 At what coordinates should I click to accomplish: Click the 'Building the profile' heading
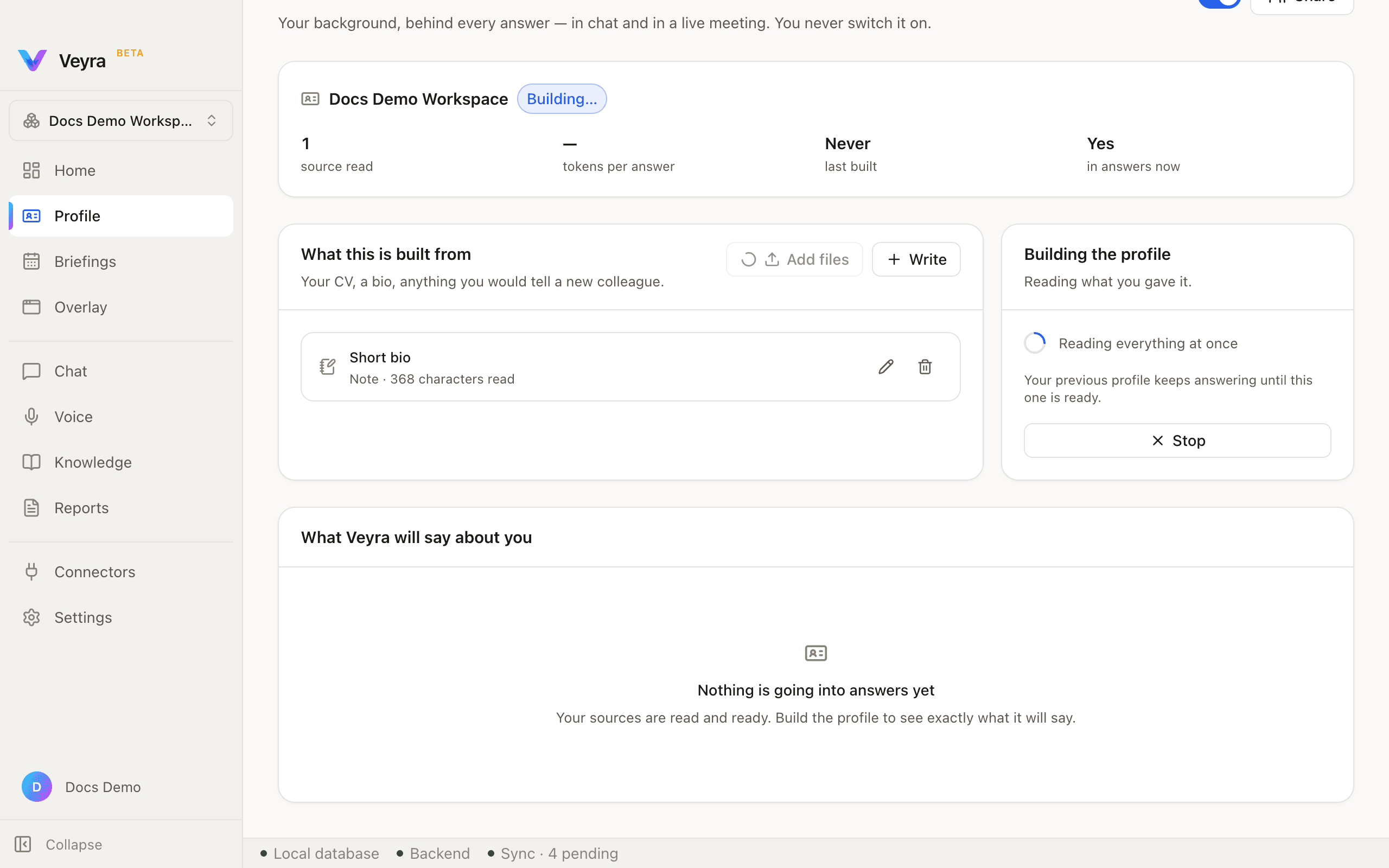tap(1097, 254)
